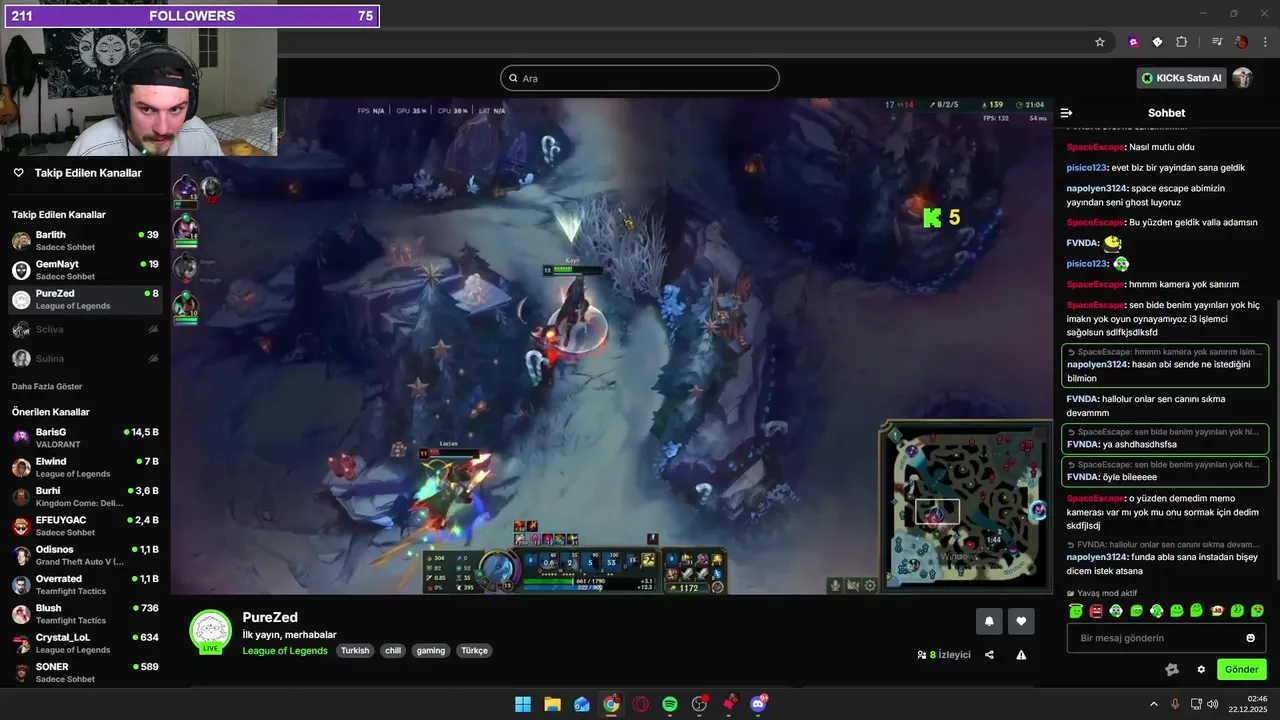Insert the red angry face emote

[1096, 611]
